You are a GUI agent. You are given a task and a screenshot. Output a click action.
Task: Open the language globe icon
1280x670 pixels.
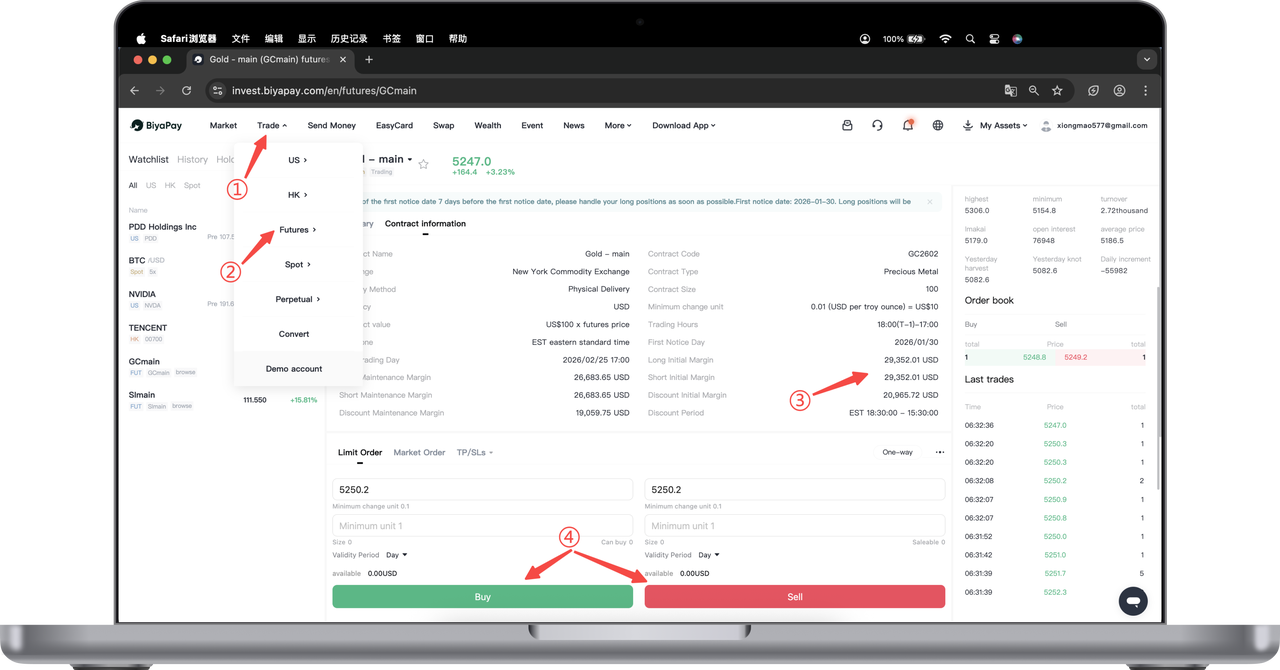937,126
